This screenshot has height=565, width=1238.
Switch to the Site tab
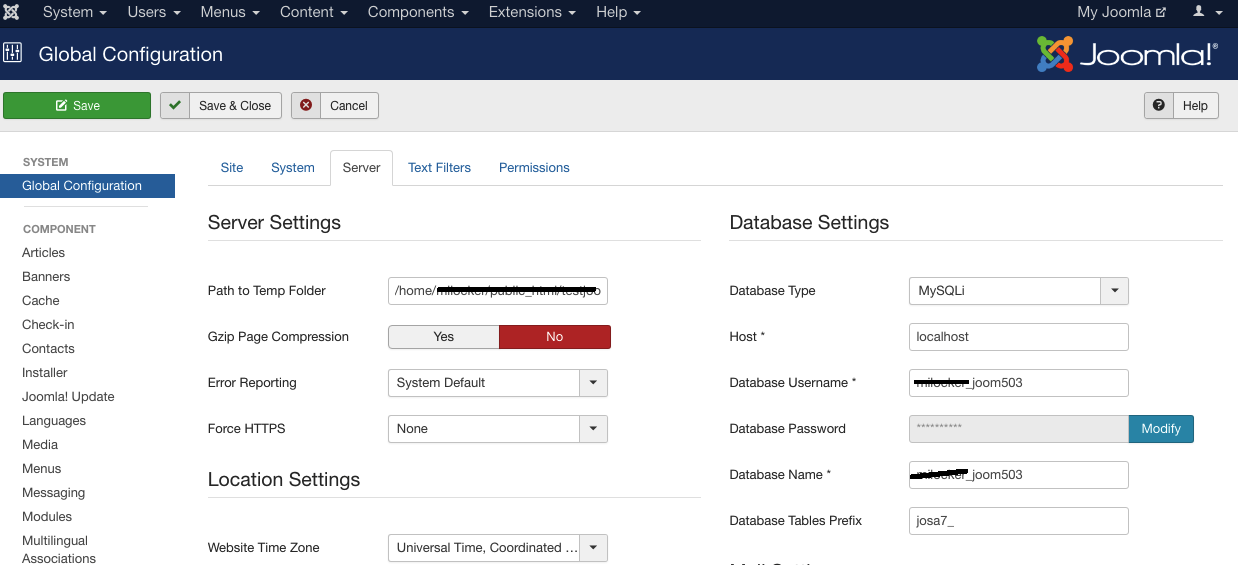[x=232, y=168]
